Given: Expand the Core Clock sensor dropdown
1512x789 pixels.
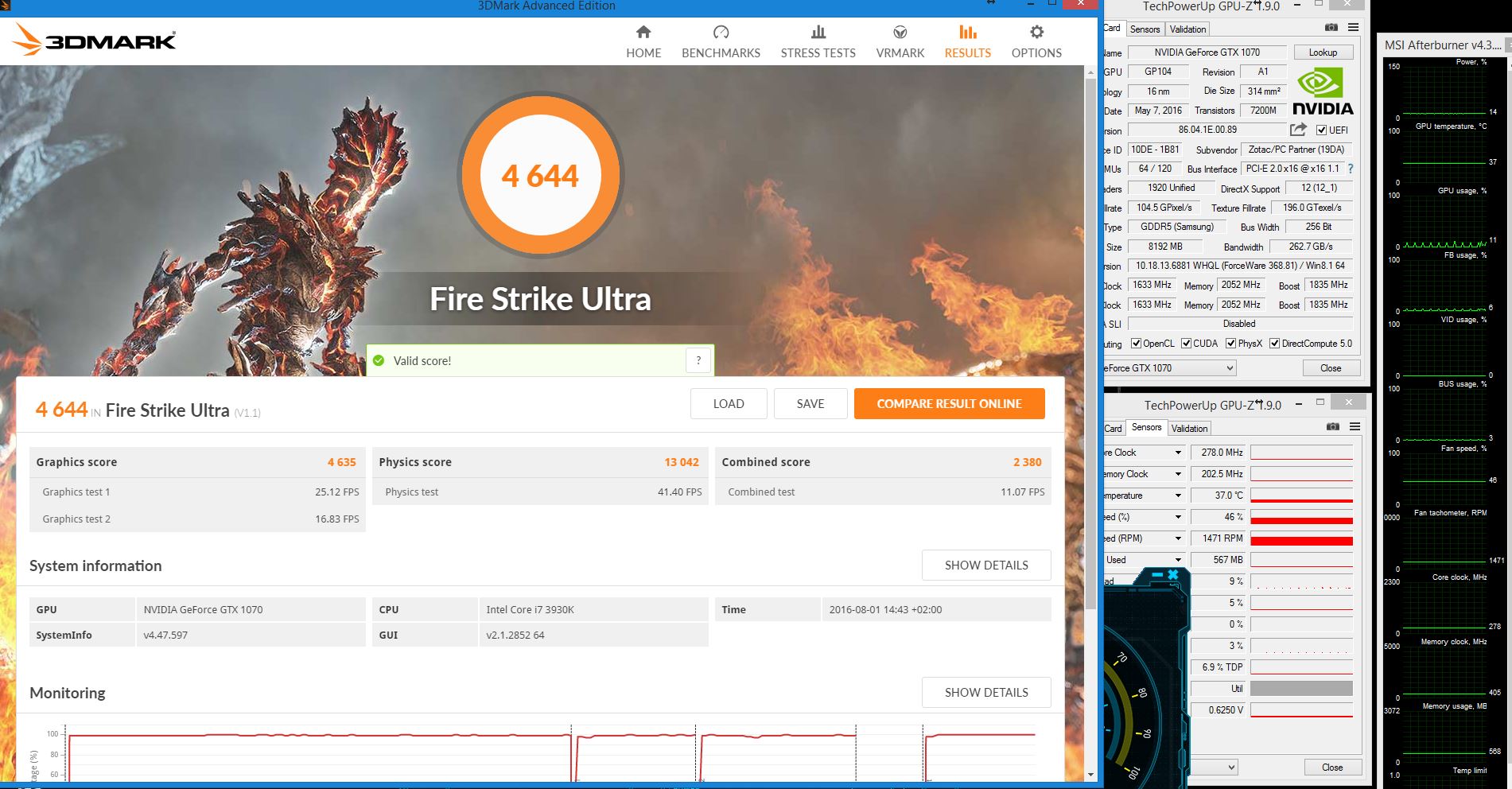Looking at the screenshot, I should [1179, 452].
